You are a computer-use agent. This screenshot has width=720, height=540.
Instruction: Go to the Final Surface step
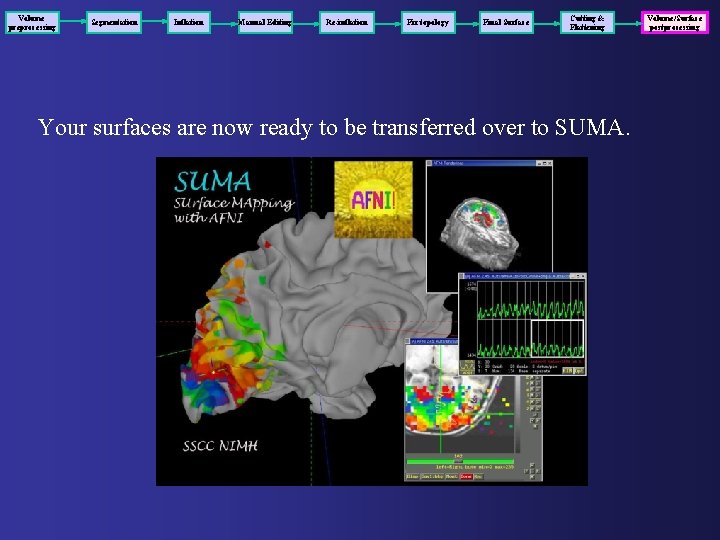coord(506,22)
